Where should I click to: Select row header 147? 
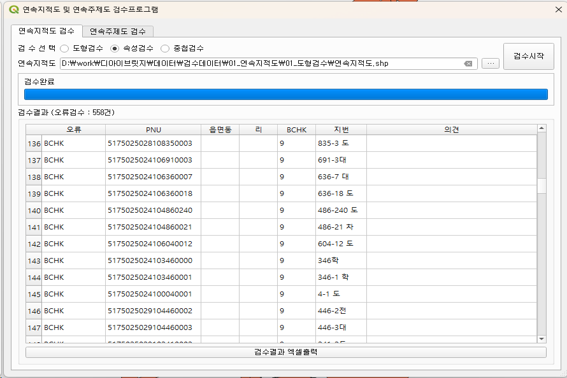tap(34, 328)
